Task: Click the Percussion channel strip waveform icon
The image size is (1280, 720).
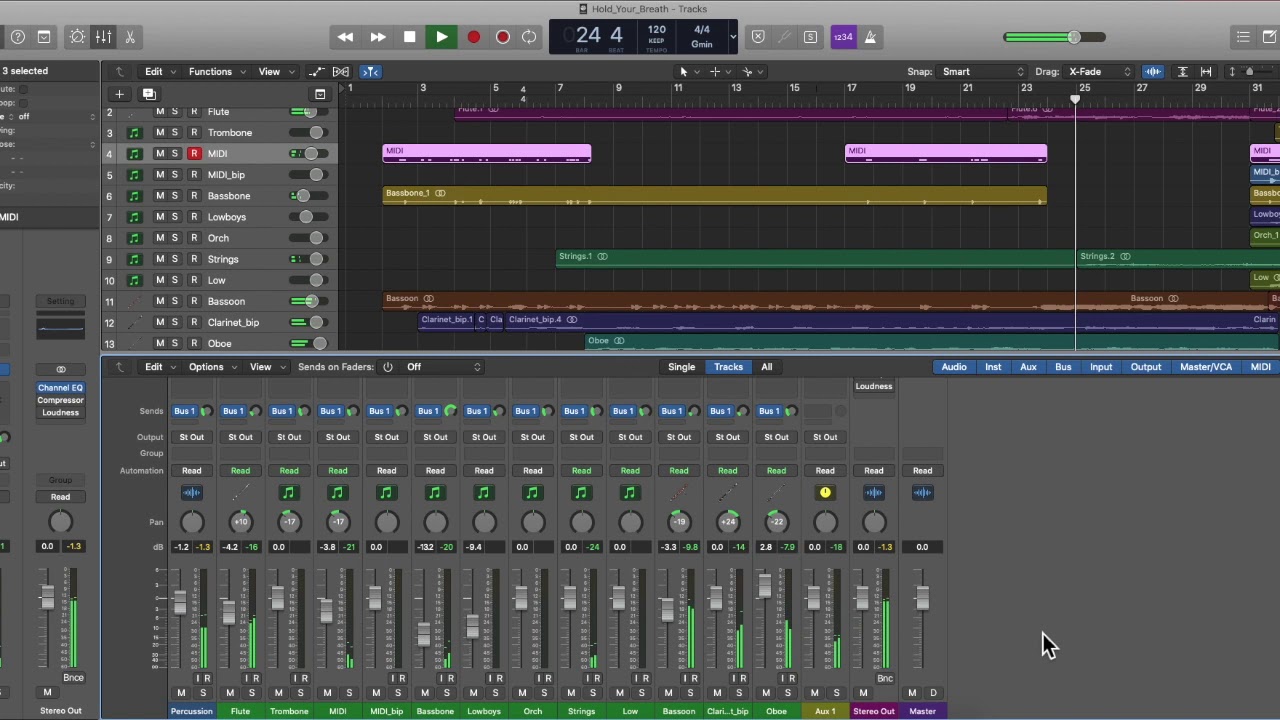Action: [191, 492]
